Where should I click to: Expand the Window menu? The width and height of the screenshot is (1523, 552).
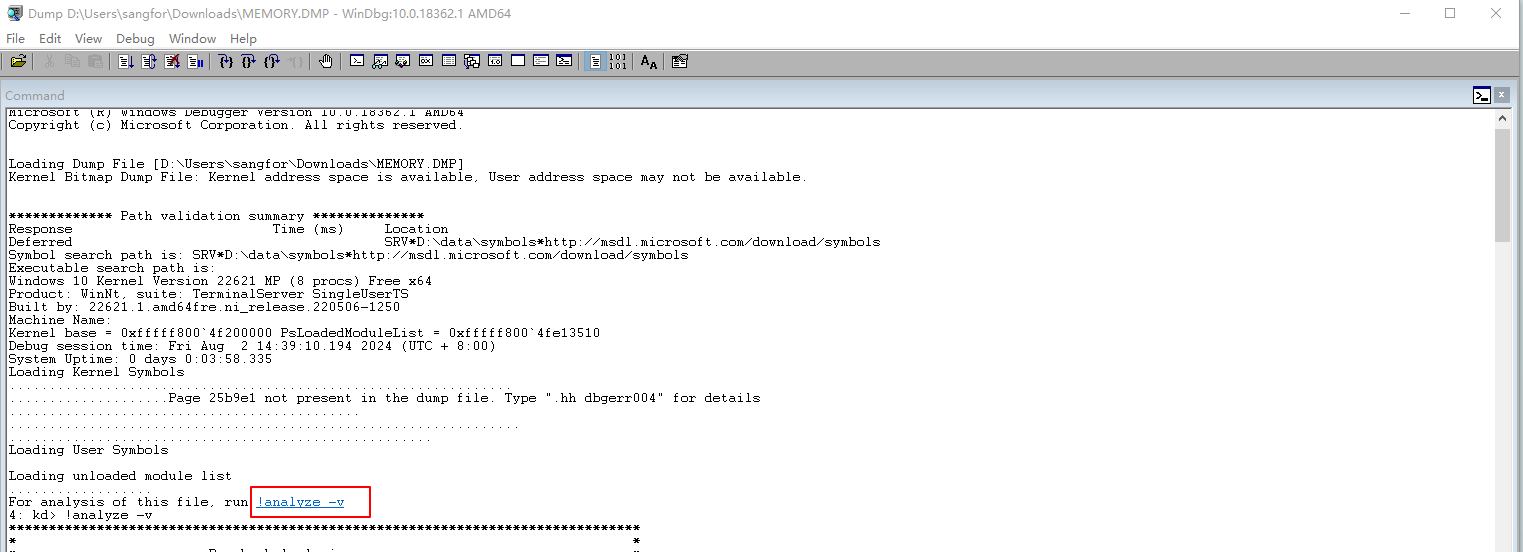pos(192,38)
